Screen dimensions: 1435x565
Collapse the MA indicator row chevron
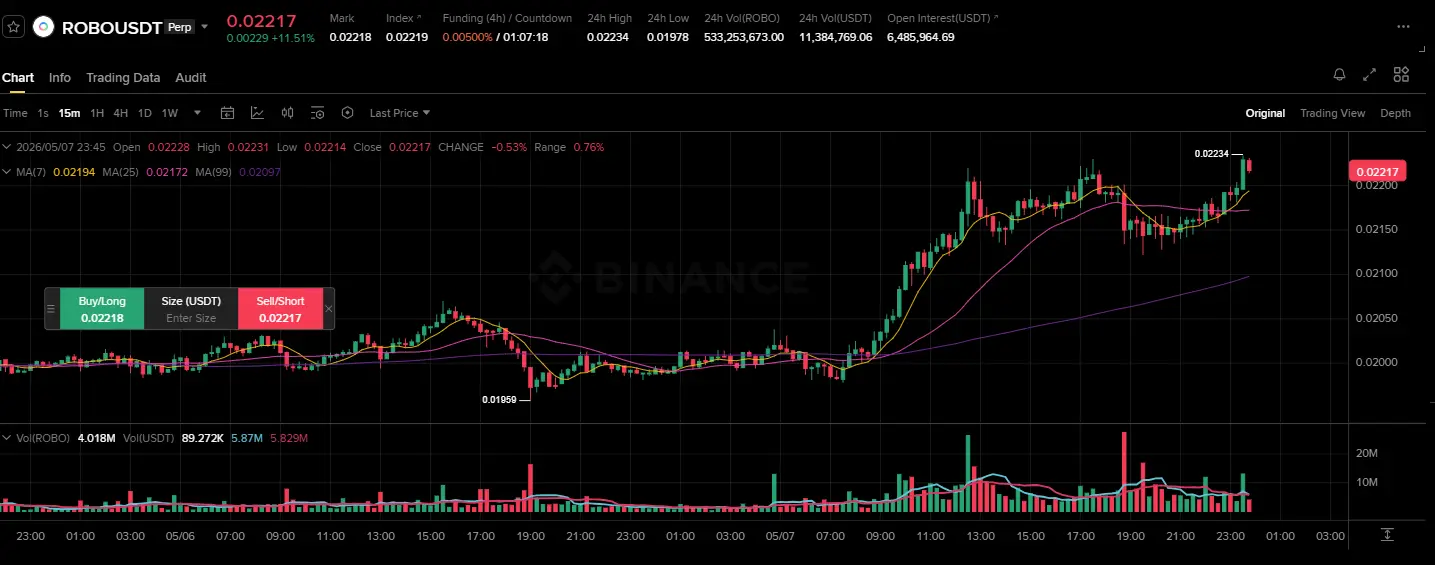[x=8, y=172]
